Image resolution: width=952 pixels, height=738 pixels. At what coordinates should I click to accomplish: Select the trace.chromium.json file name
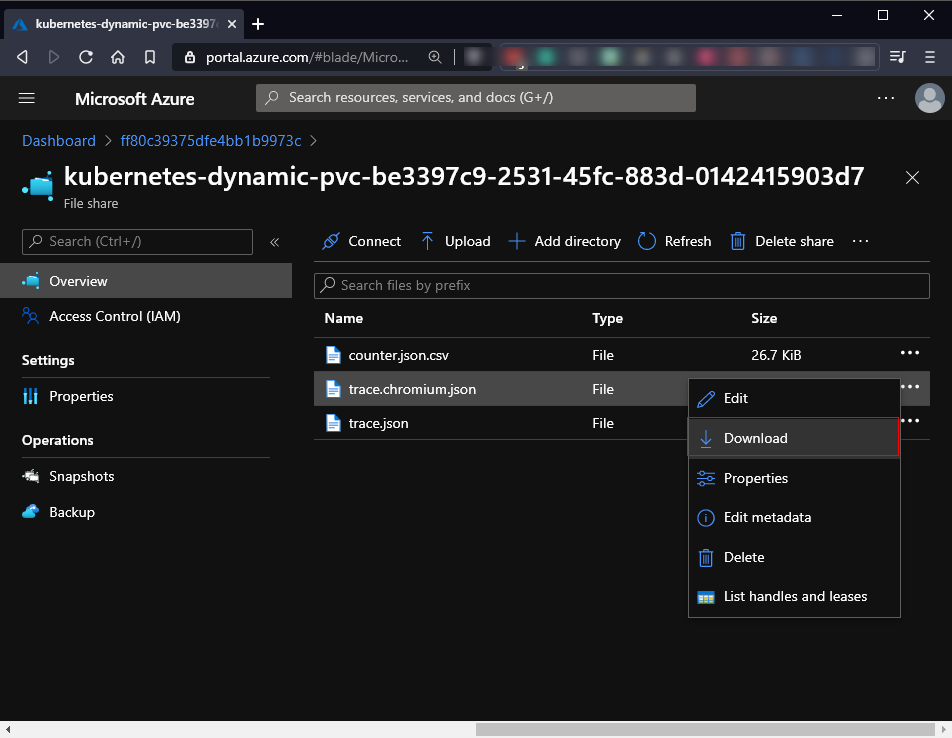click(412, 390)
